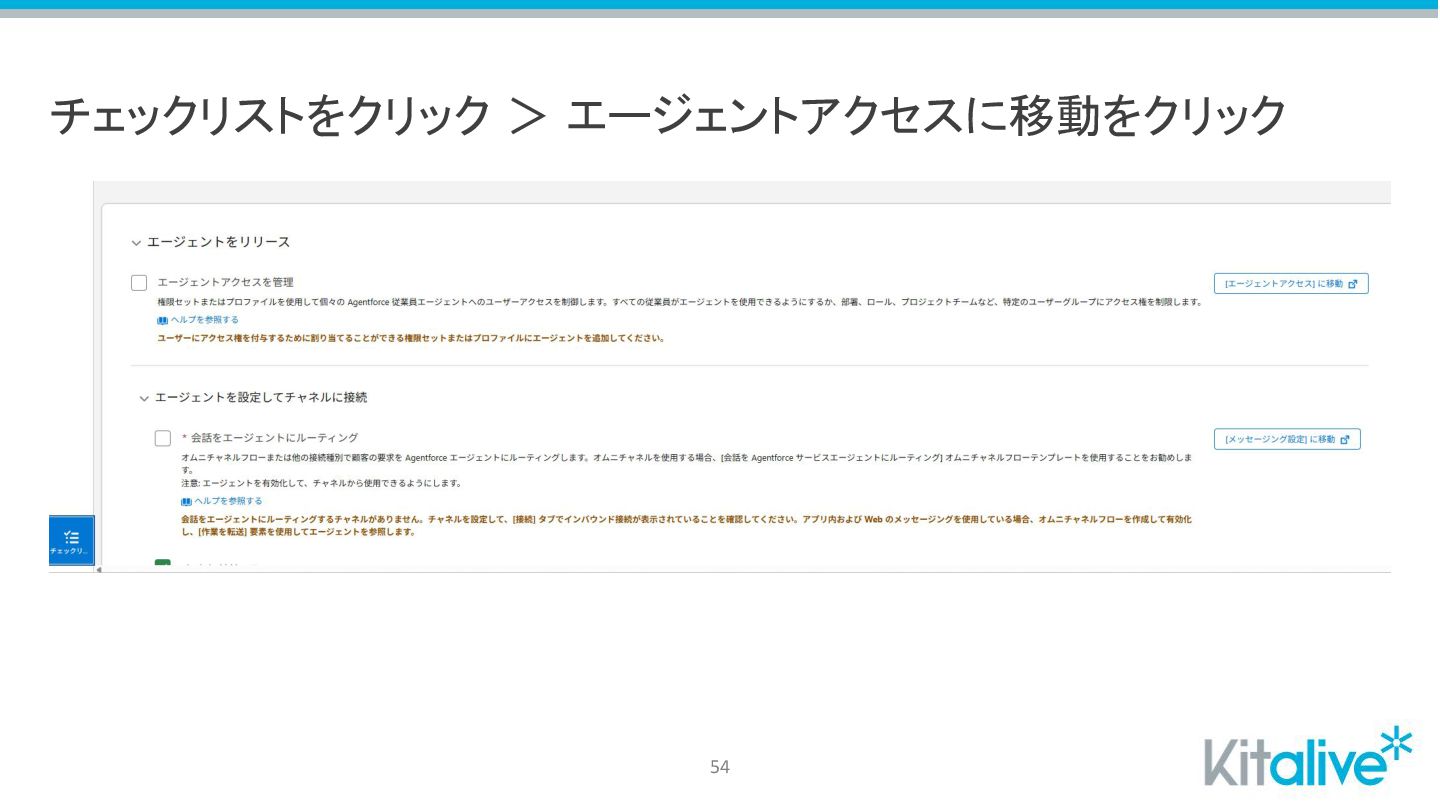
Task: Click the horizontal scrollbar left arrow
Action: (x=98, y=569)
